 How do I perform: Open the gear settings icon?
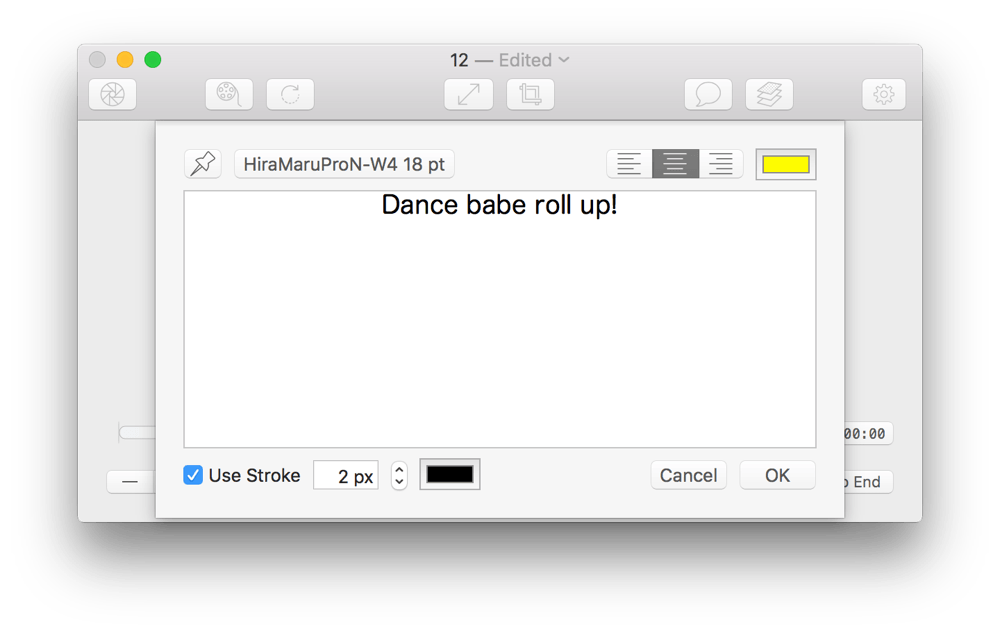click(884, 94)
